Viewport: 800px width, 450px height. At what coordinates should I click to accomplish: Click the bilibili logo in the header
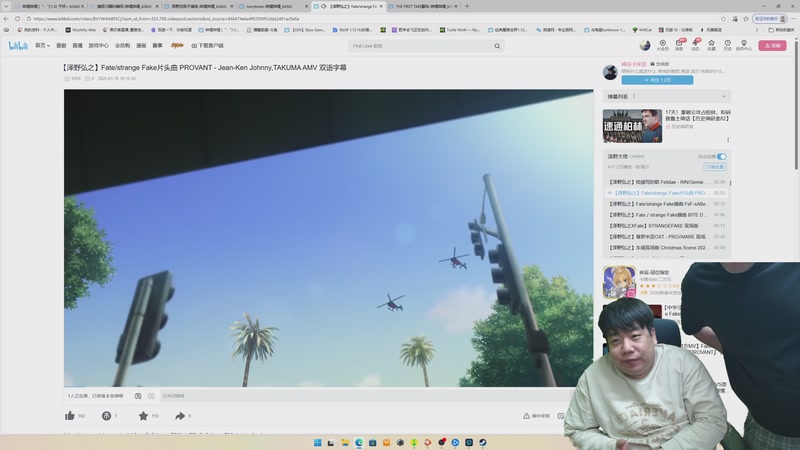coord(18,46)
